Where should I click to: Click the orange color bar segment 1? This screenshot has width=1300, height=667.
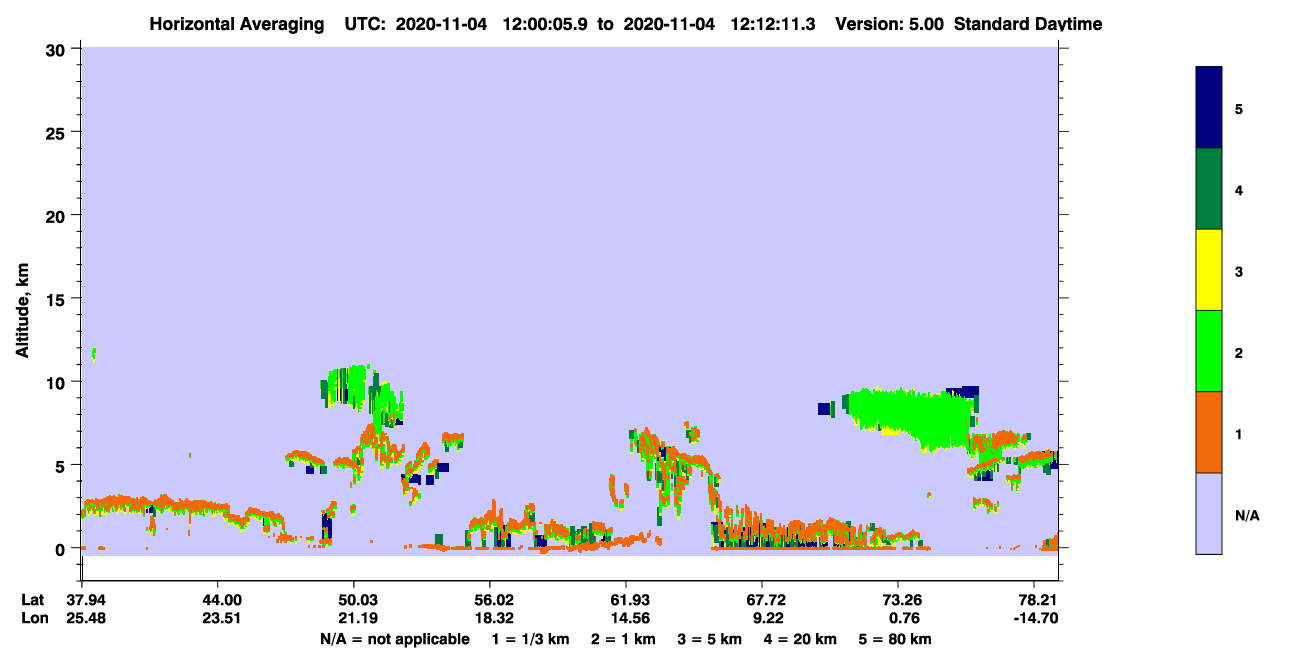pos(1209,432)
